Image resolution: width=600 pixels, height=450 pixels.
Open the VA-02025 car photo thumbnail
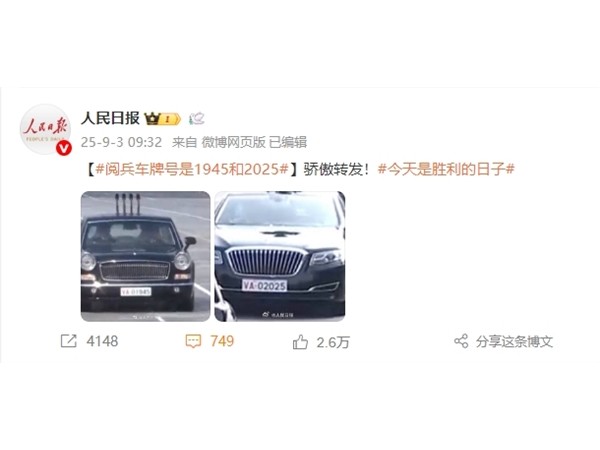[x=280, y=256]
